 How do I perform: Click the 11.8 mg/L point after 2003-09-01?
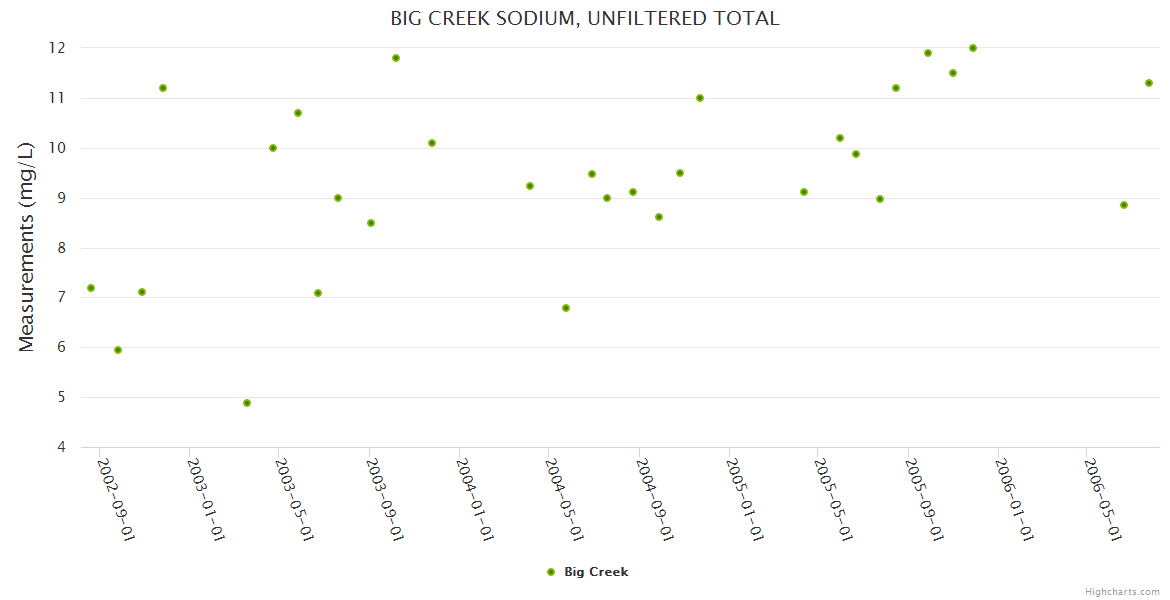coord(396,58)
